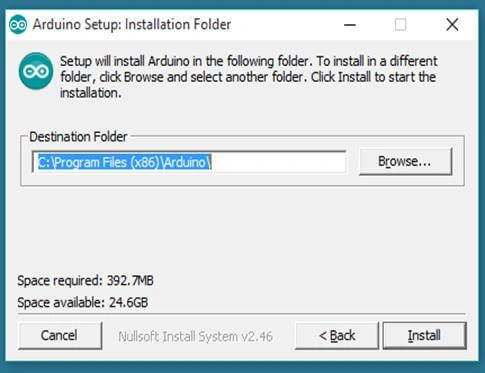The height and width of the screenshot is (373, 485).
Task: Click the highlighted C:\Program Files (x86)\Arduino\ path
Action: pyautogui.click(x=124, y=162)
